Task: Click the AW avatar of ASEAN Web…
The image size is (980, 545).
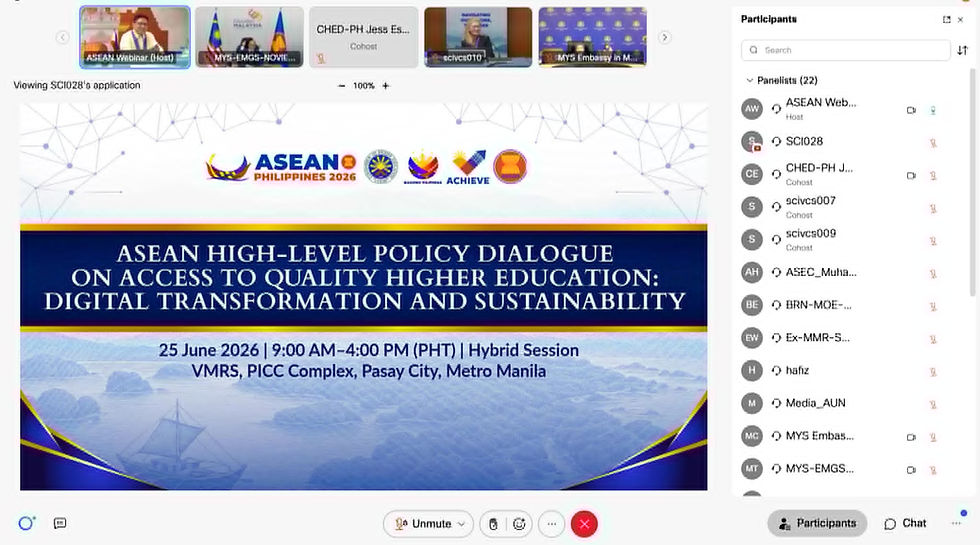Action: click(752, 109)
